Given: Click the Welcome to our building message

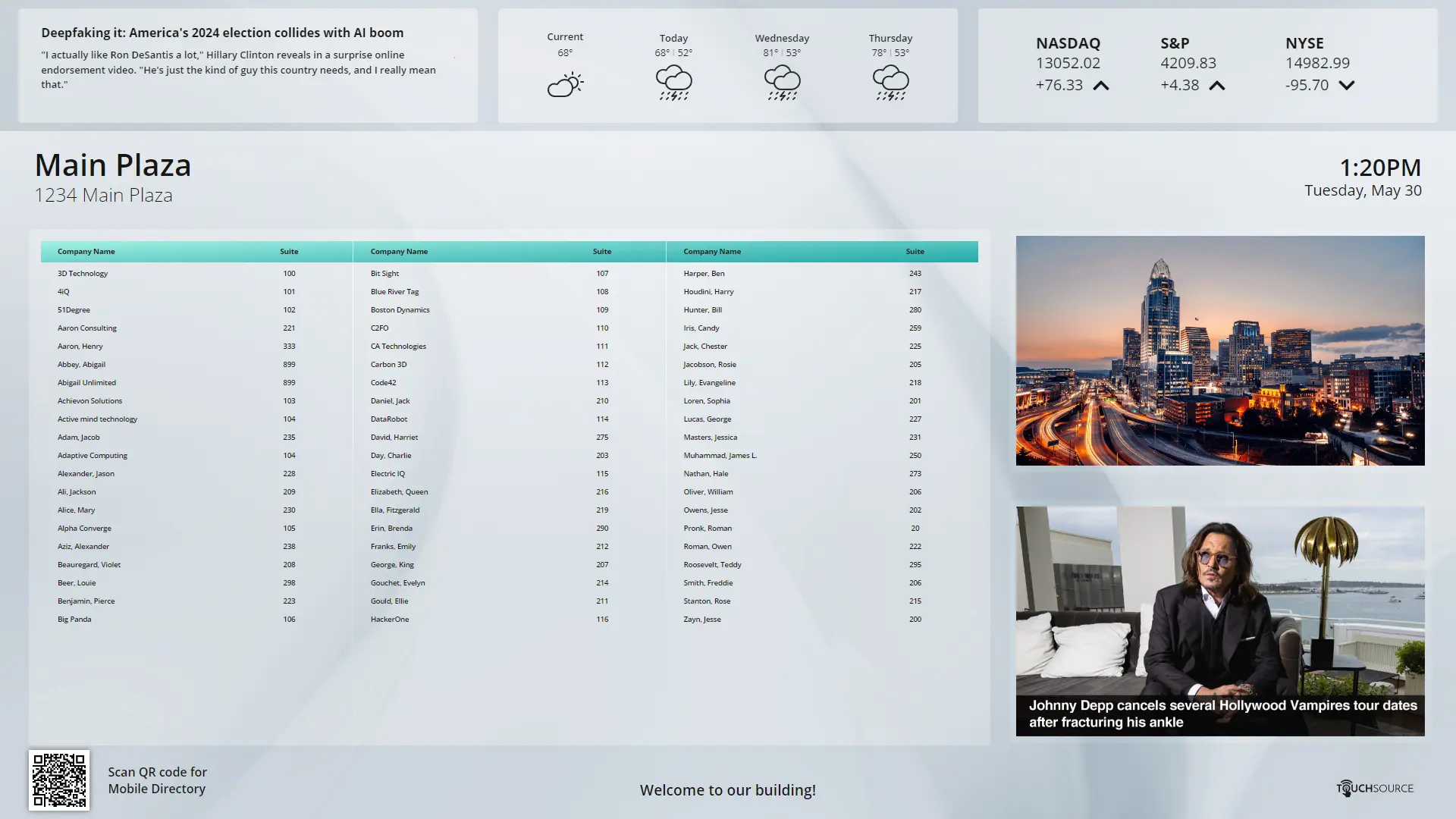Looking at the screenshot, I should click(728, 790).
